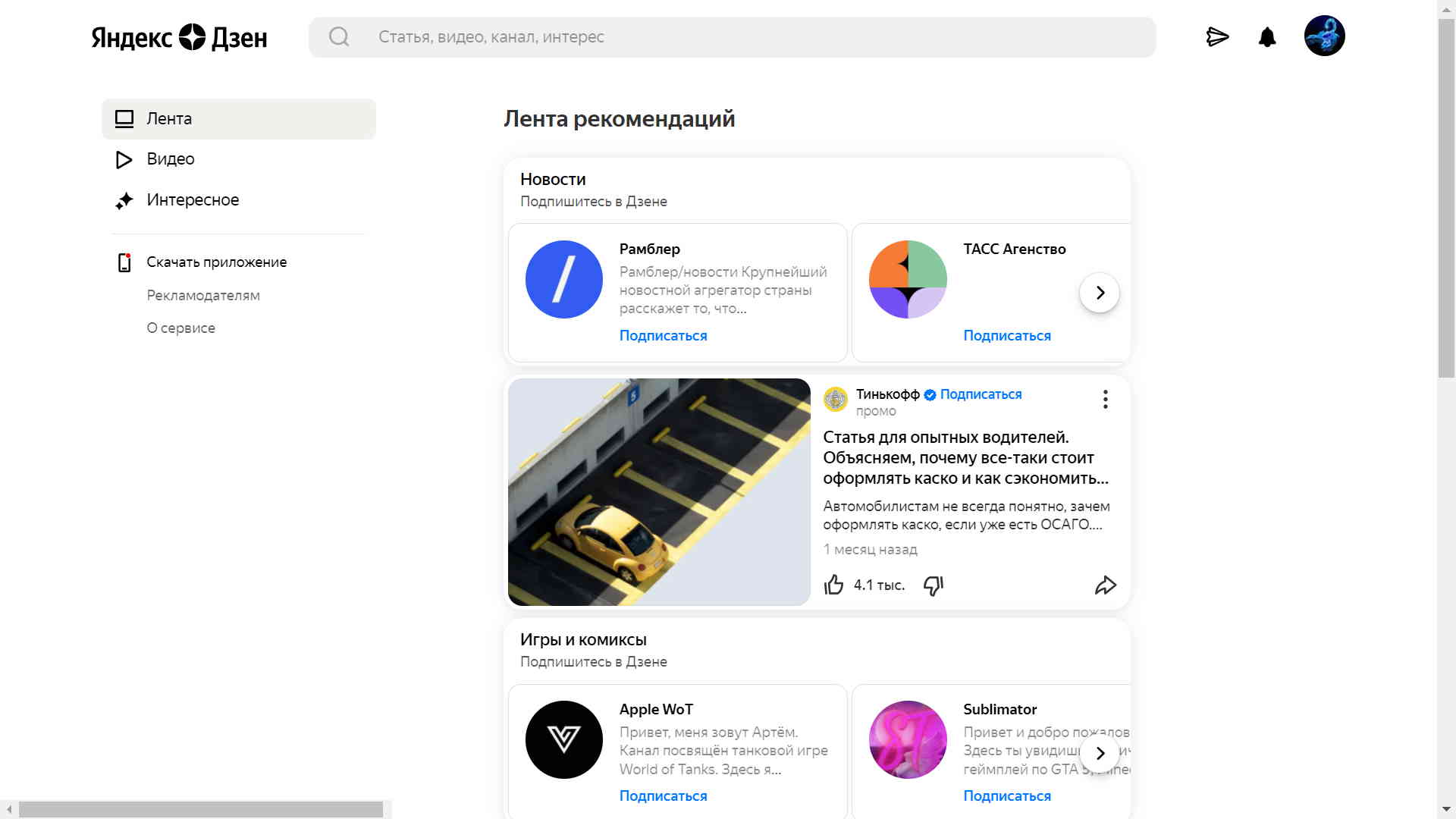Open the О сервисе link
1456x819 pixels.
click(180, 328)
